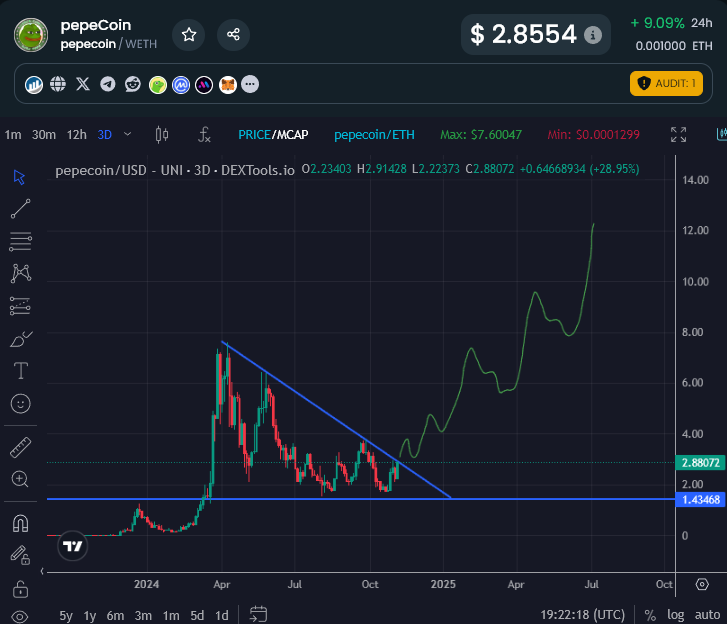Open the CoinMarketCap link icon
The width and height of the screenshot is (727, 624).
181,85
